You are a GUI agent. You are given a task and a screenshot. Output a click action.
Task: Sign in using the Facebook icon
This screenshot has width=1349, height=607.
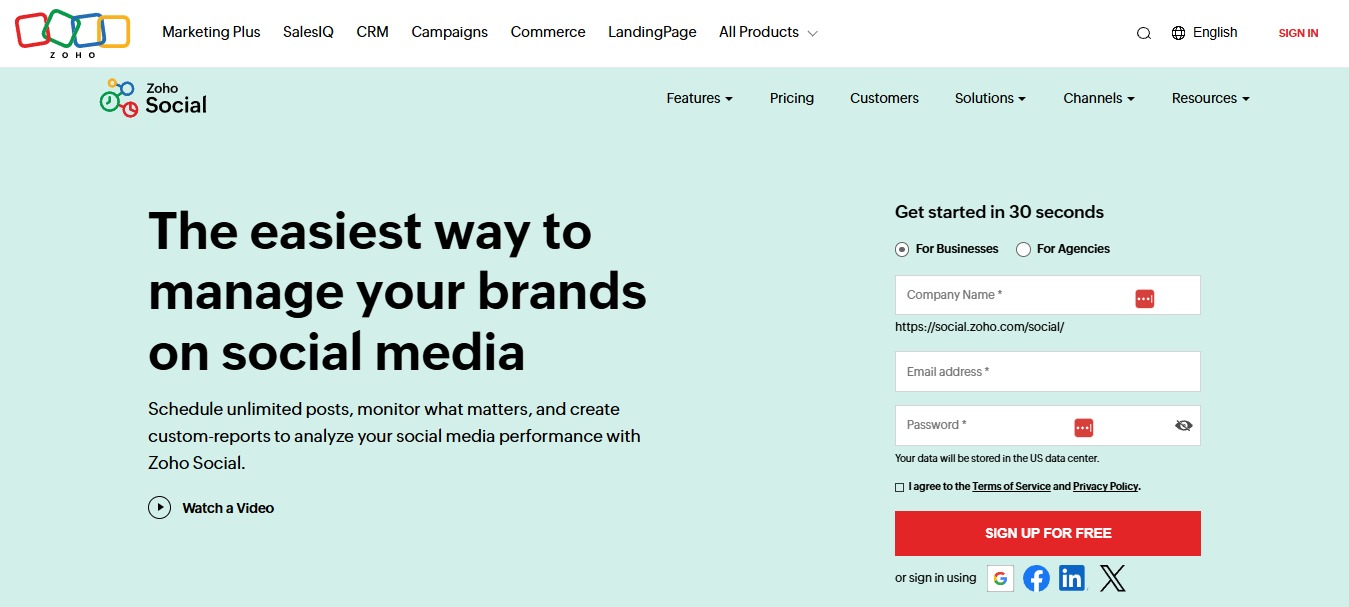(x=1036, y=578)
